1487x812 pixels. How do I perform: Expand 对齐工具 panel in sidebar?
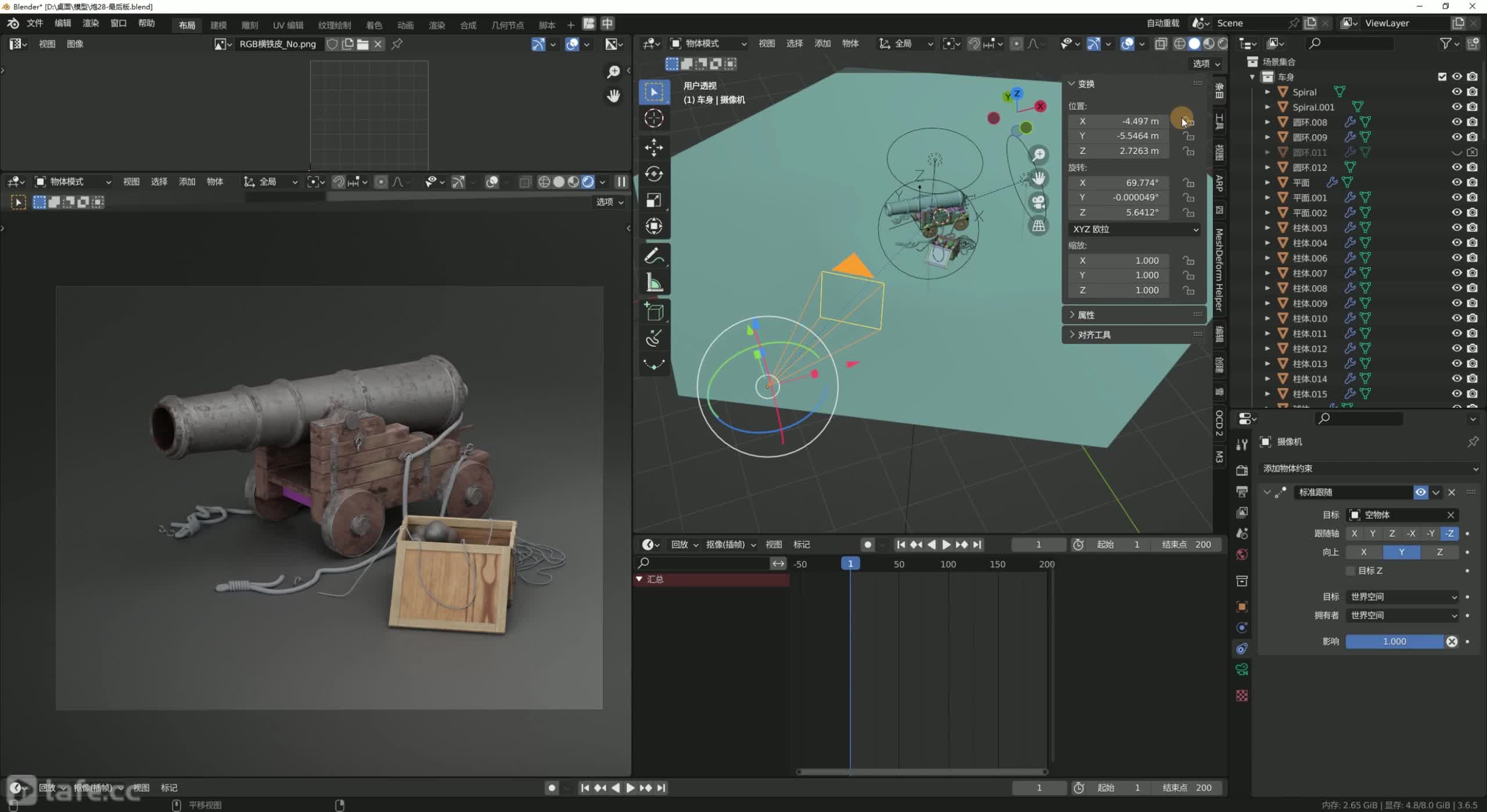tap(1135, 335)
